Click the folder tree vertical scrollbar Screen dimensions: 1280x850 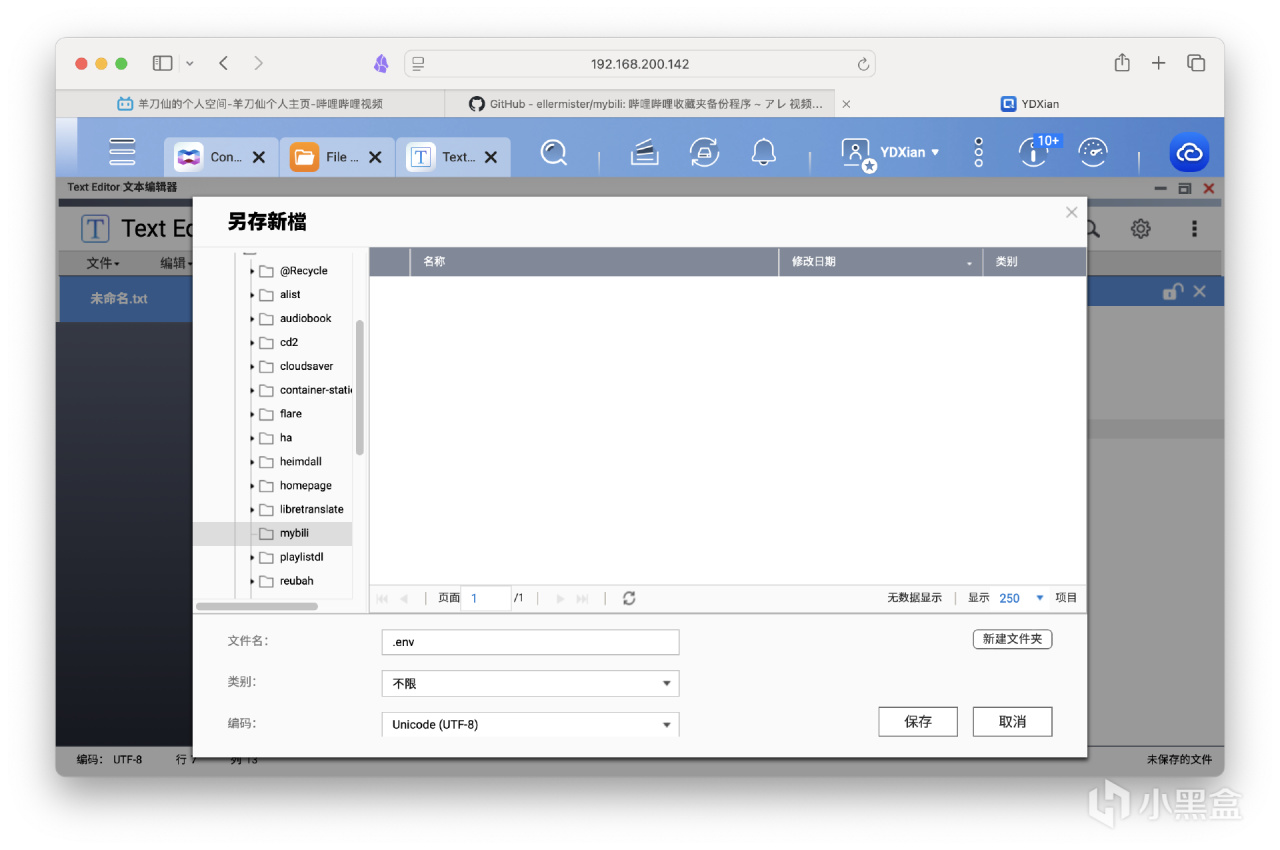359,388
